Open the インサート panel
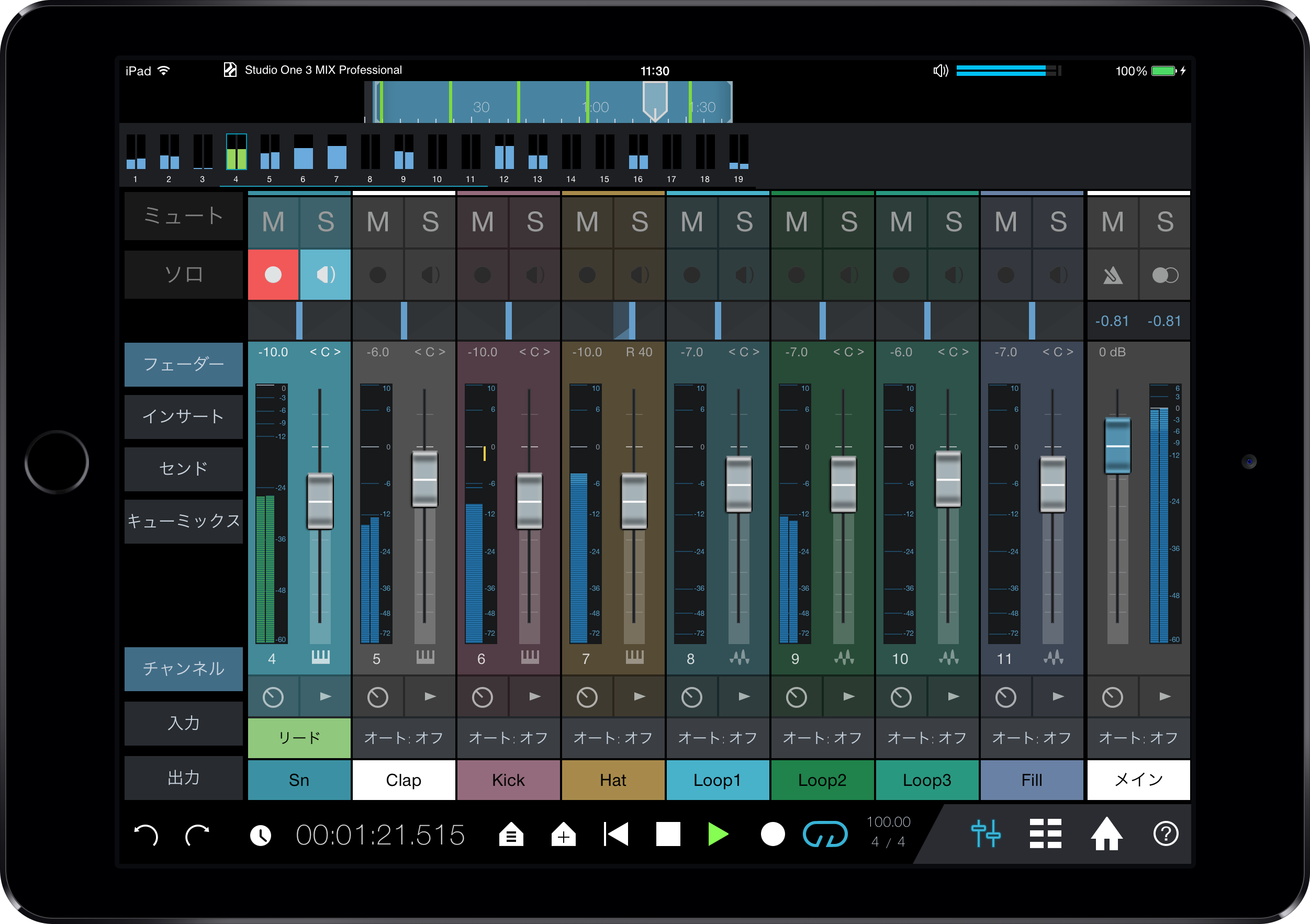The width and height of the screenshot is (1310, 924). tap(184, 417)
